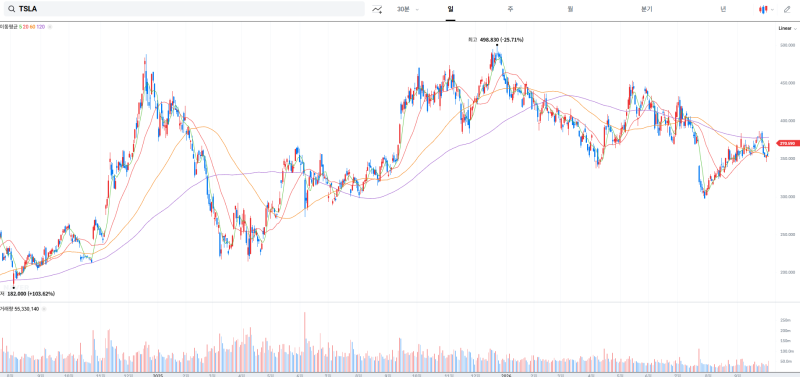Screen dimensions: 800x377
Task: Click the TSLA ticker search field
Action: coord(183,9)
